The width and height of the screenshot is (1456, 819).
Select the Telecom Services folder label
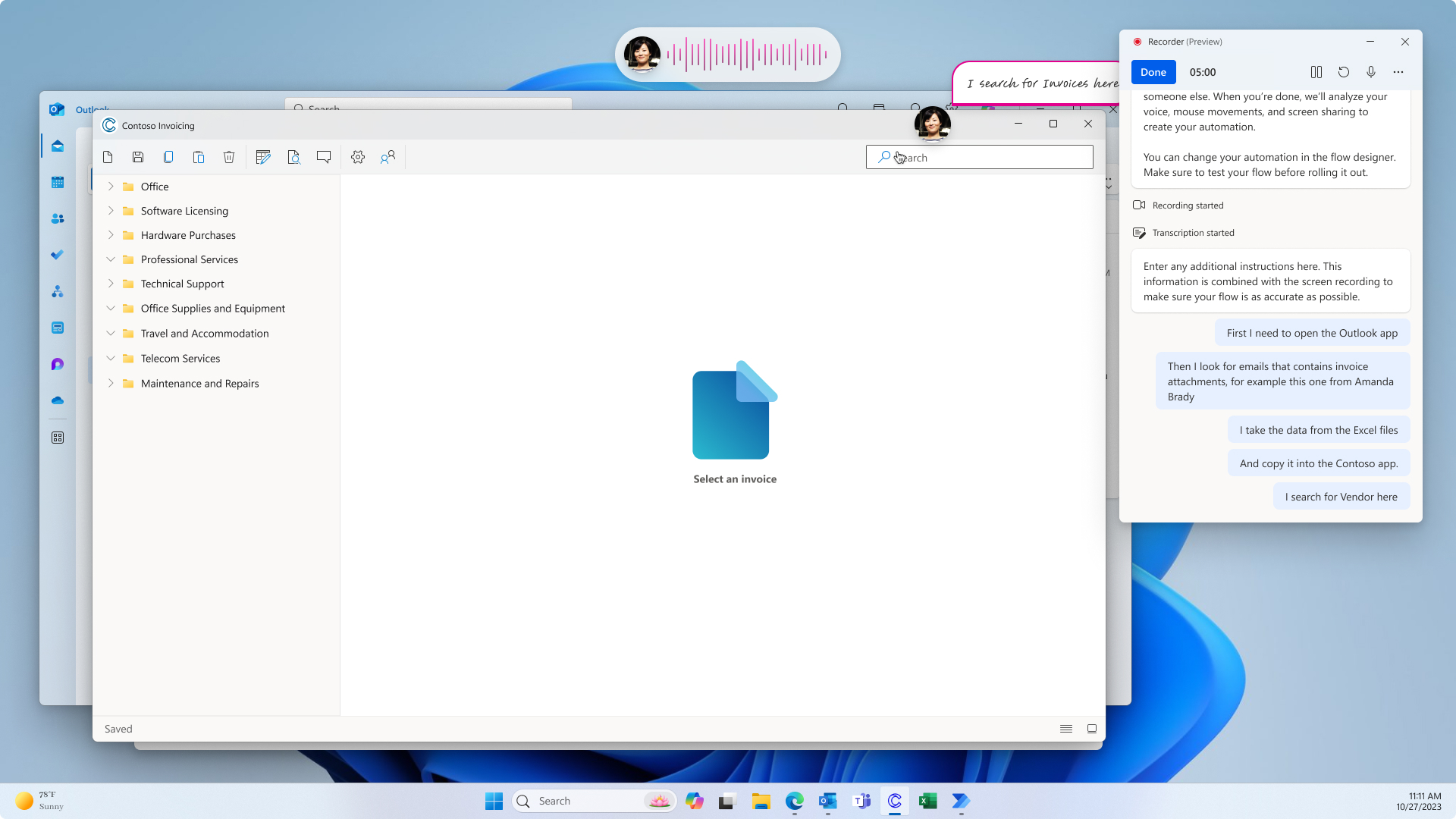click(180, 359)
